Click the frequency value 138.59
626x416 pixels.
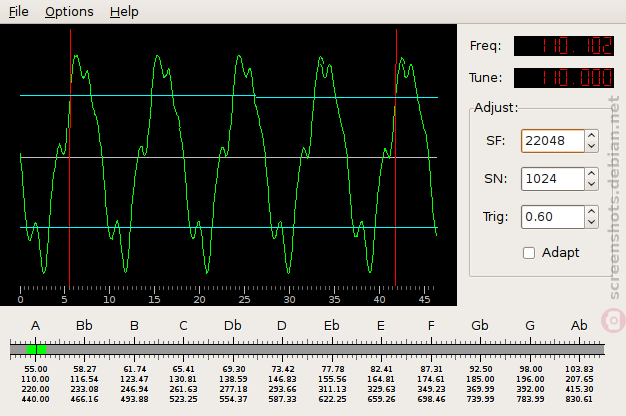point(233,379)
